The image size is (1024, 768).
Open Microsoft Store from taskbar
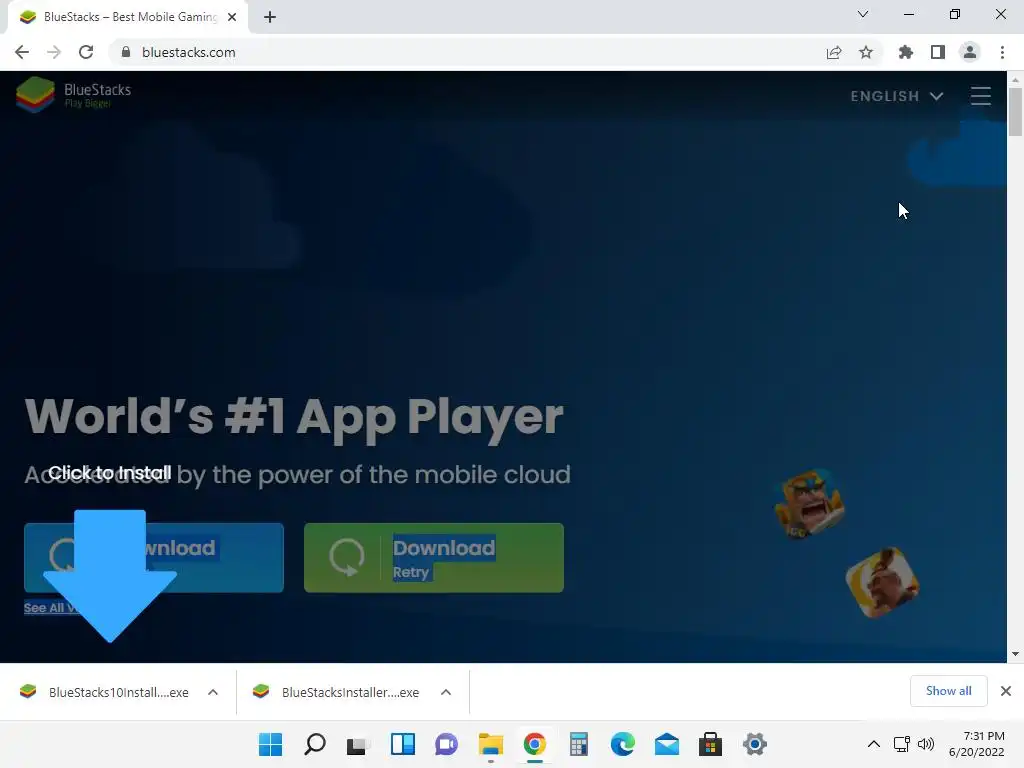[x=711, y=744]
